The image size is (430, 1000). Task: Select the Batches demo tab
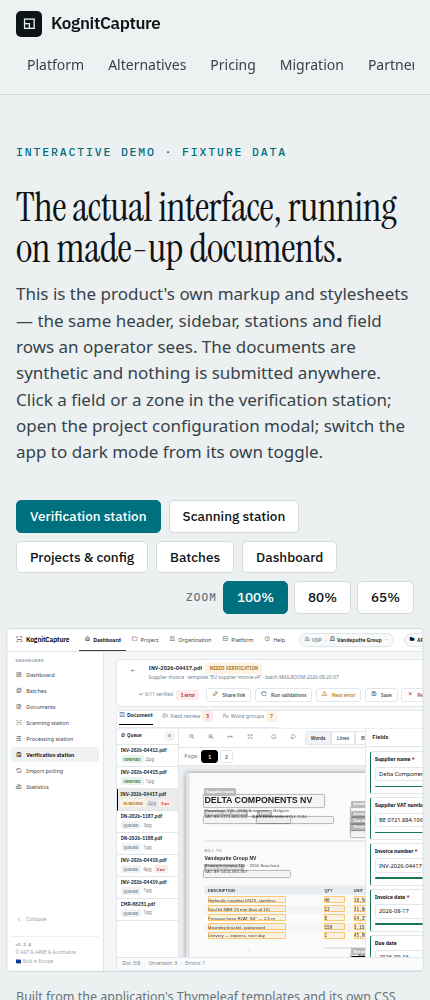click(195, 557)
